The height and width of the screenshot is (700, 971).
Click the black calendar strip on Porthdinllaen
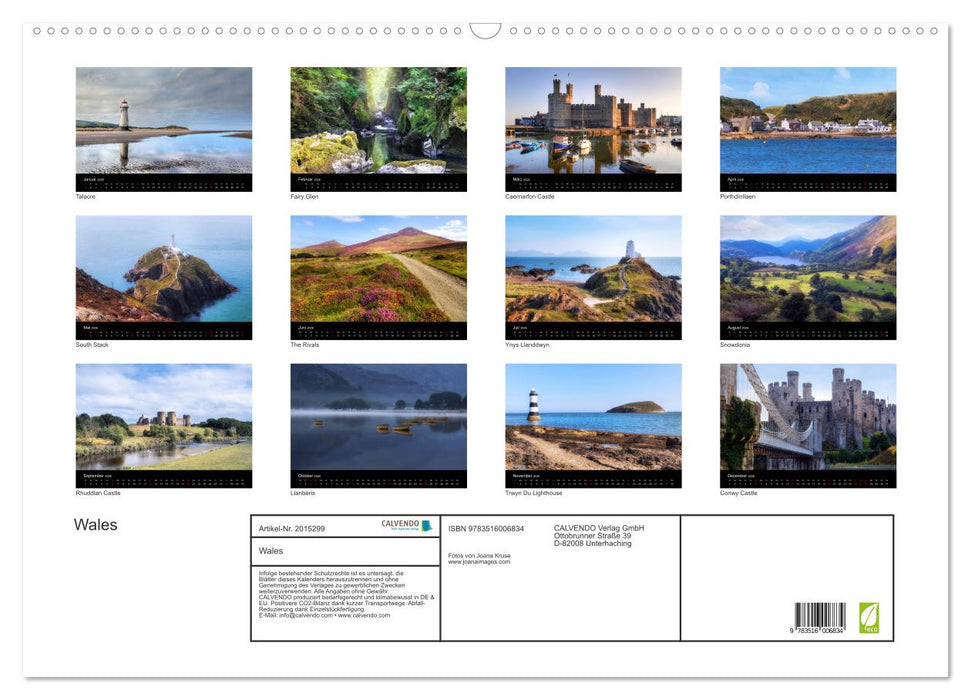(807, 183)
